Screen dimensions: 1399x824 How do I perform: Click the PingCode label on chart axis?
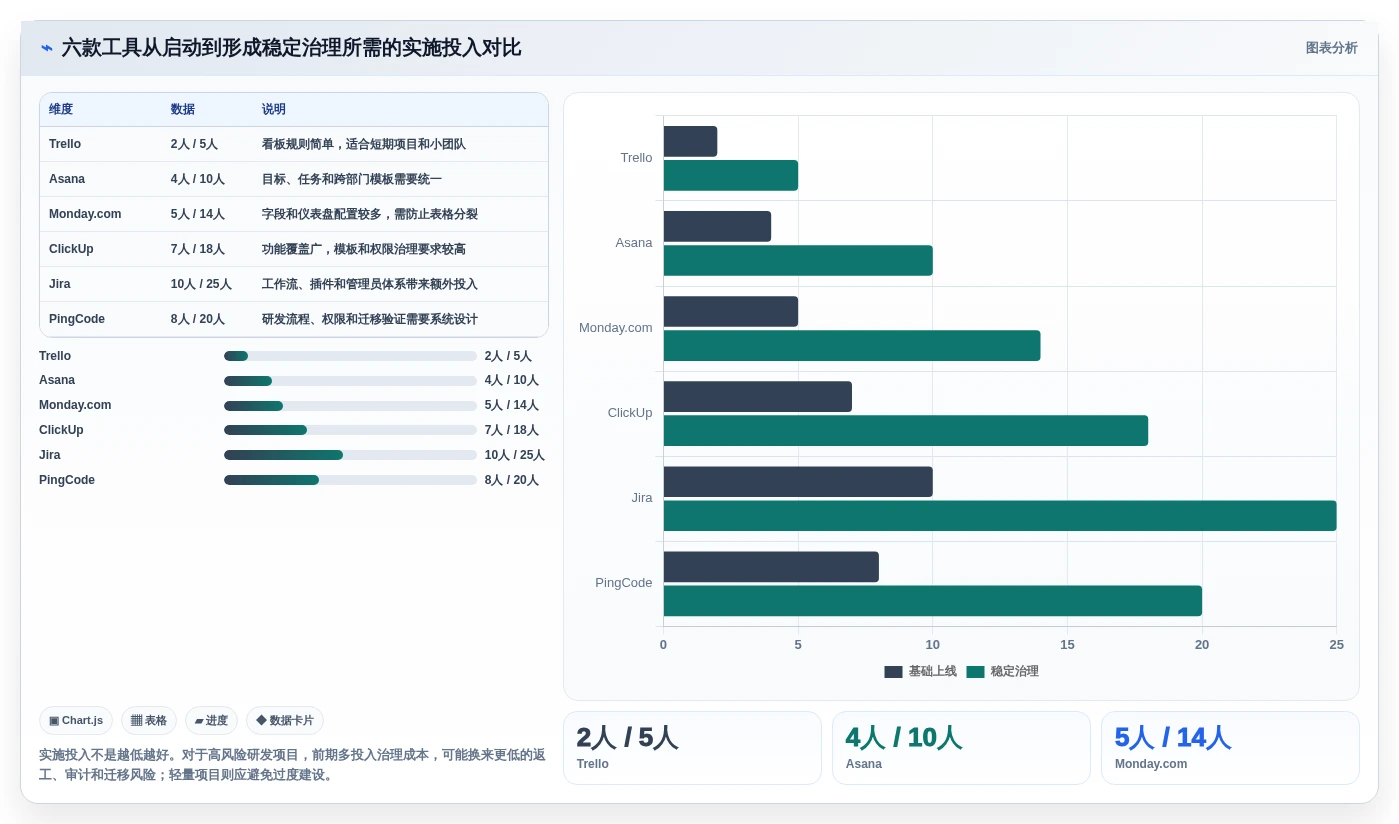coord(623,583)
